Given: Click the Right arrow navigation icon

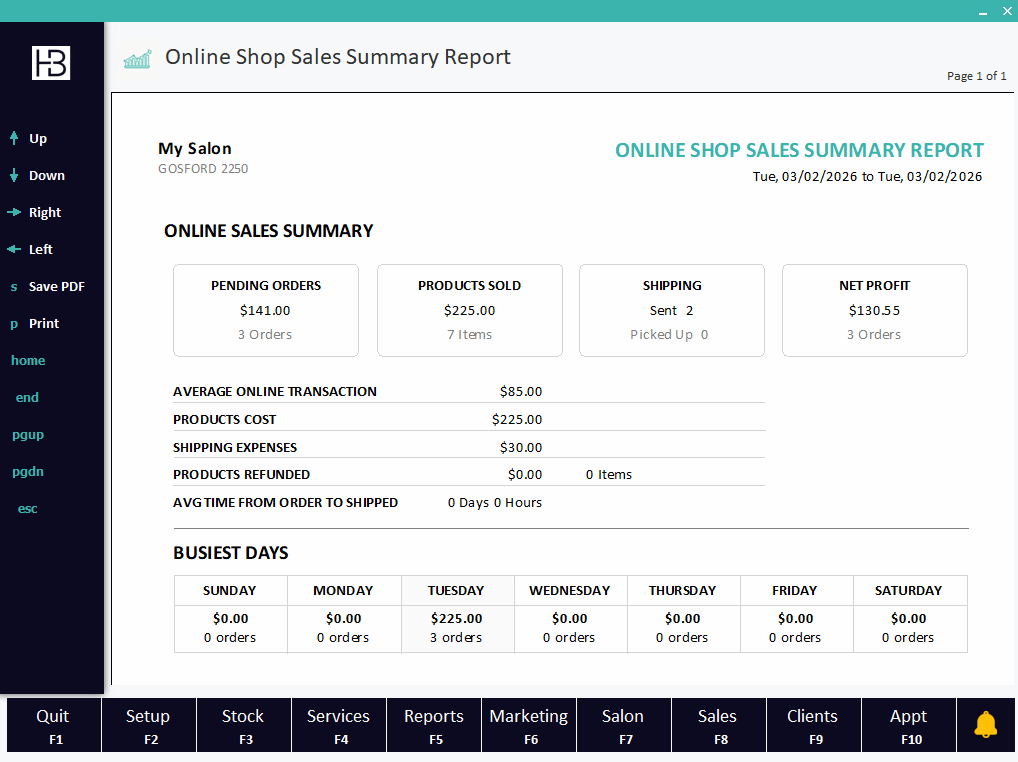Looking at the screenshot, I should click(13, 212).
